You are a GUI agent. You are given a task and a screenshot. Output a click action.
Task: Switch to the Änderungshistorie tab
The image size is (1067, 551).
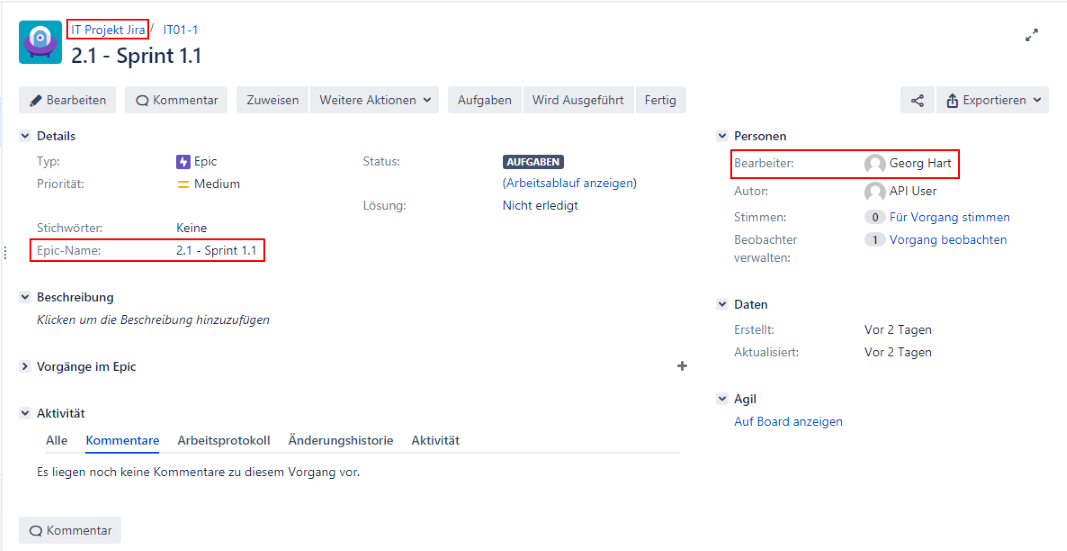pos(340,440)
